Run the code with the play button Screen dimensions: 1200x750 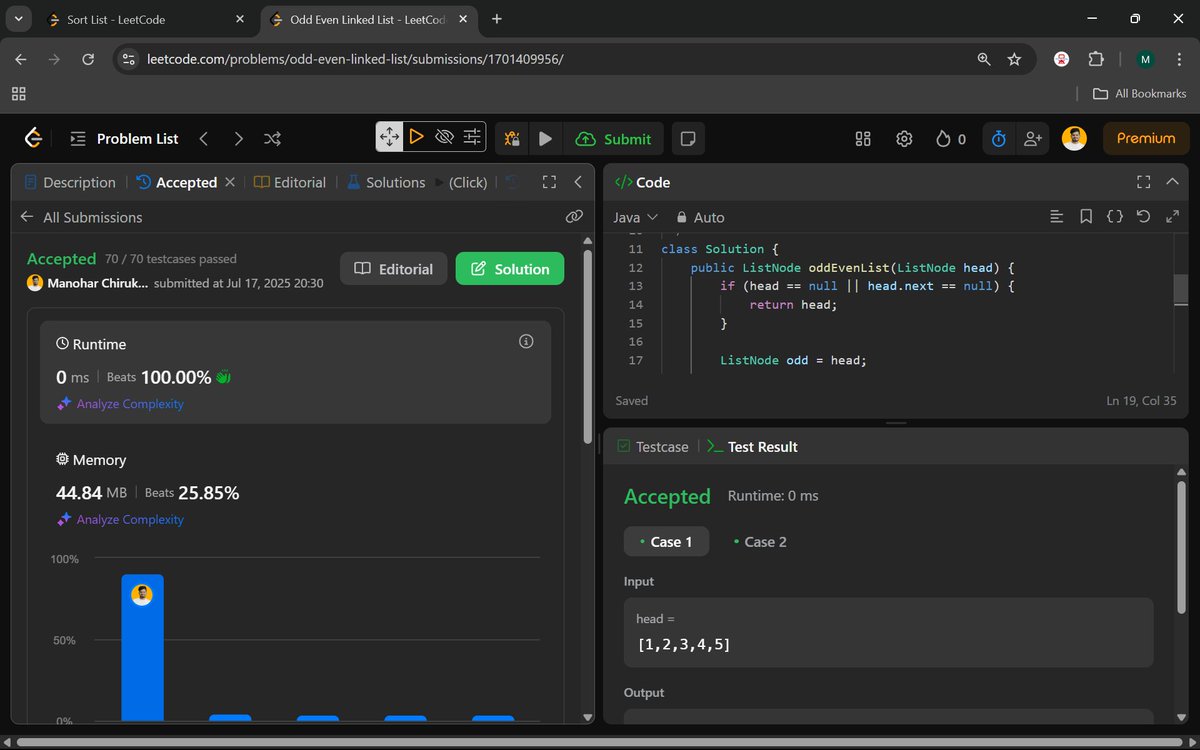click(545, 139)
